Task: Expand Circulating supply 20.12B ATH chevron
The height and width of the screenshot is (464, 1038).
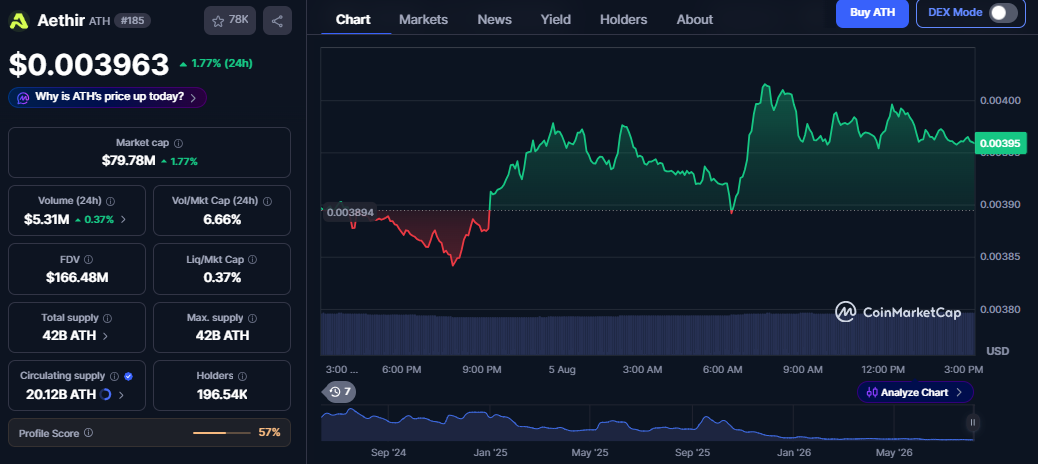Action: 120,395
